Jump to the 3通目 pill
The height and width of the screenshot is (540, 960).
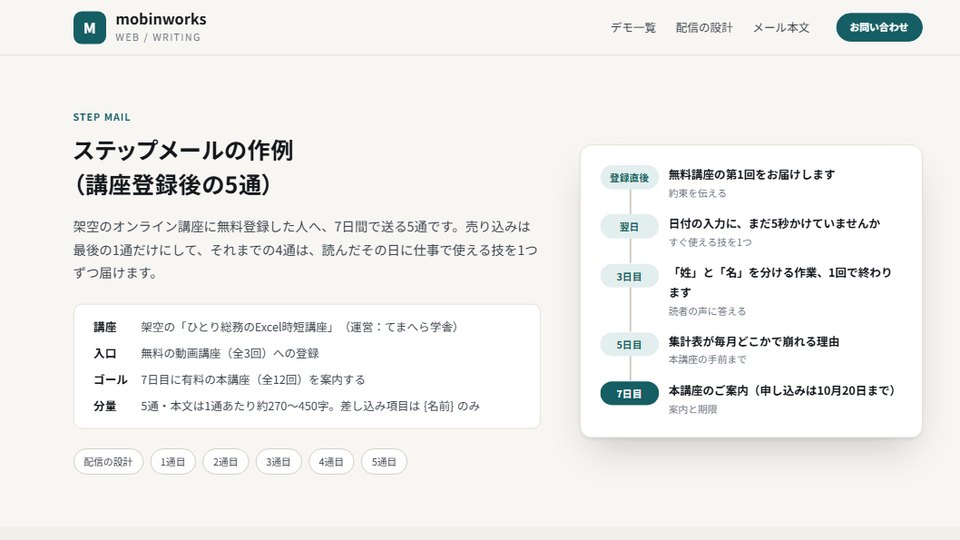[x=278, y=462]
